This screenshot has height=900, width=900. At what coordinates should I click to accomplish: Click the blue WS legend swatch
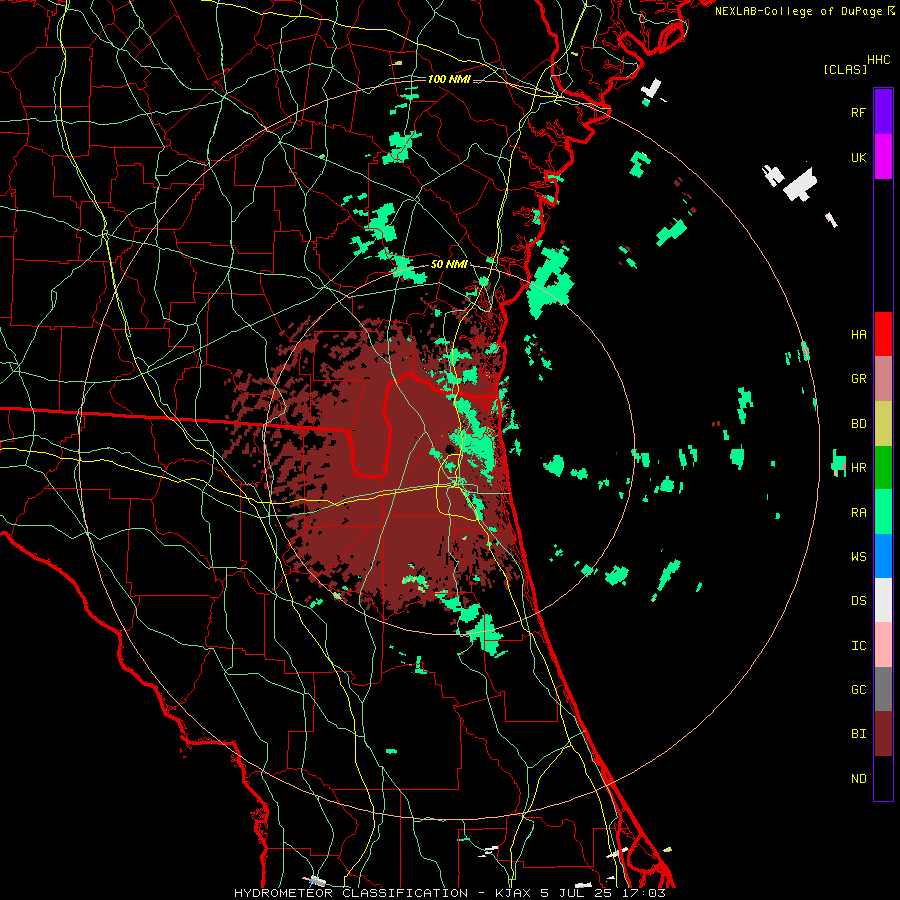(883, 556)
